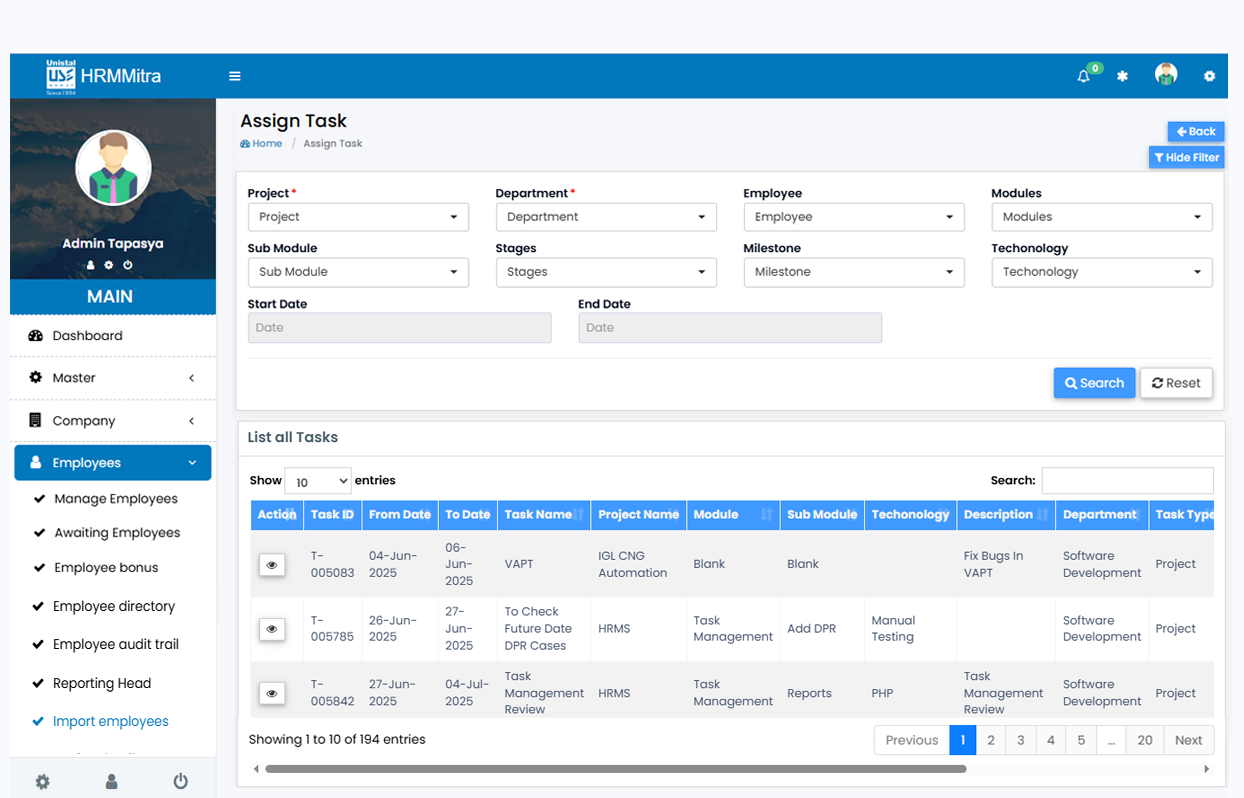Click the Search button
The image size is (1244, 798).
1094,383
